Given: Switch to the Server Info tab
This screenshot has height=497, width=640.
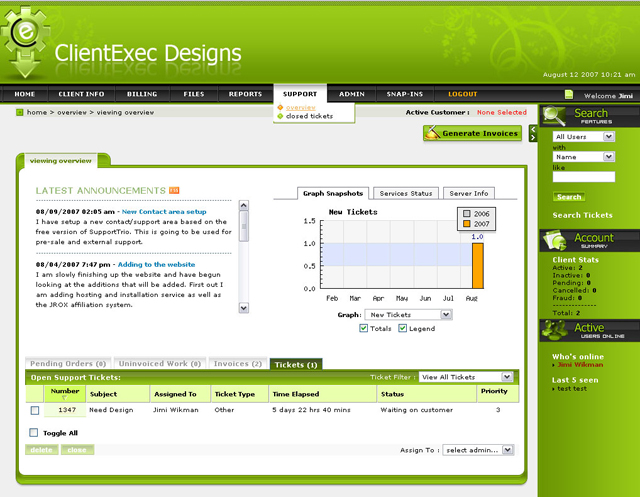Looking at the screenshot, I should pos(469,193).
